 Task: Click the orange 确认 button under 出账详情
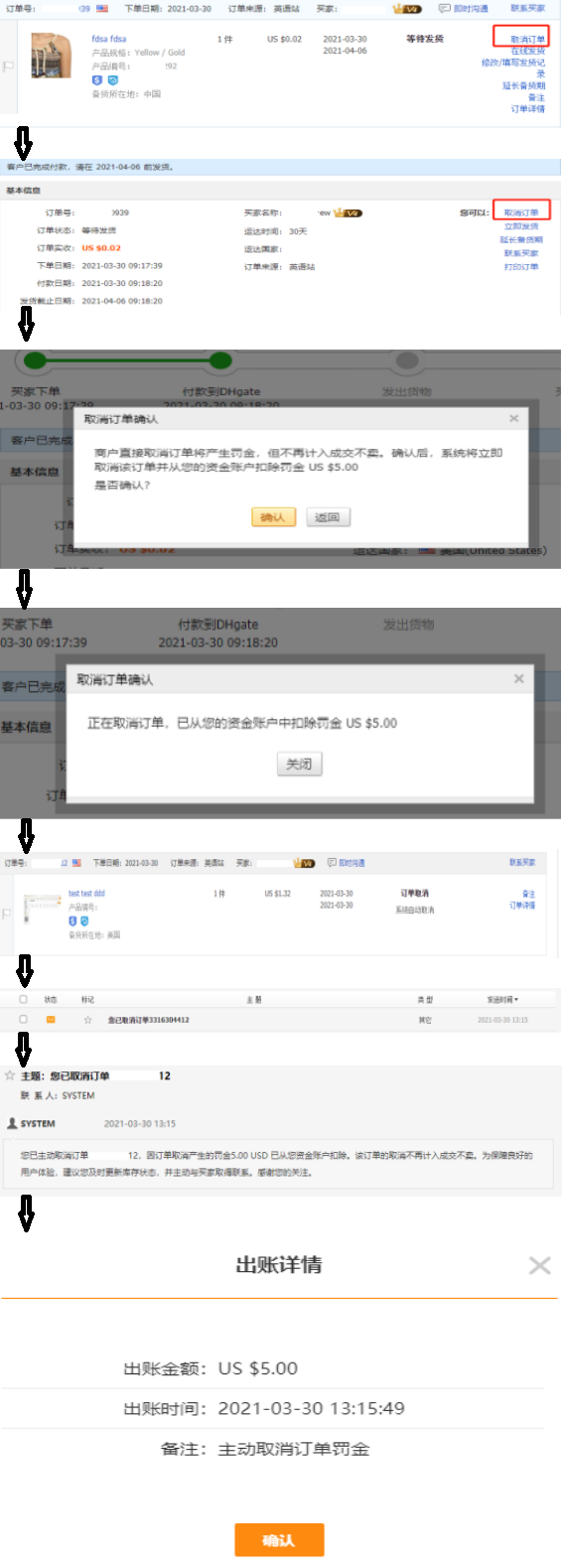[279, 1540]
